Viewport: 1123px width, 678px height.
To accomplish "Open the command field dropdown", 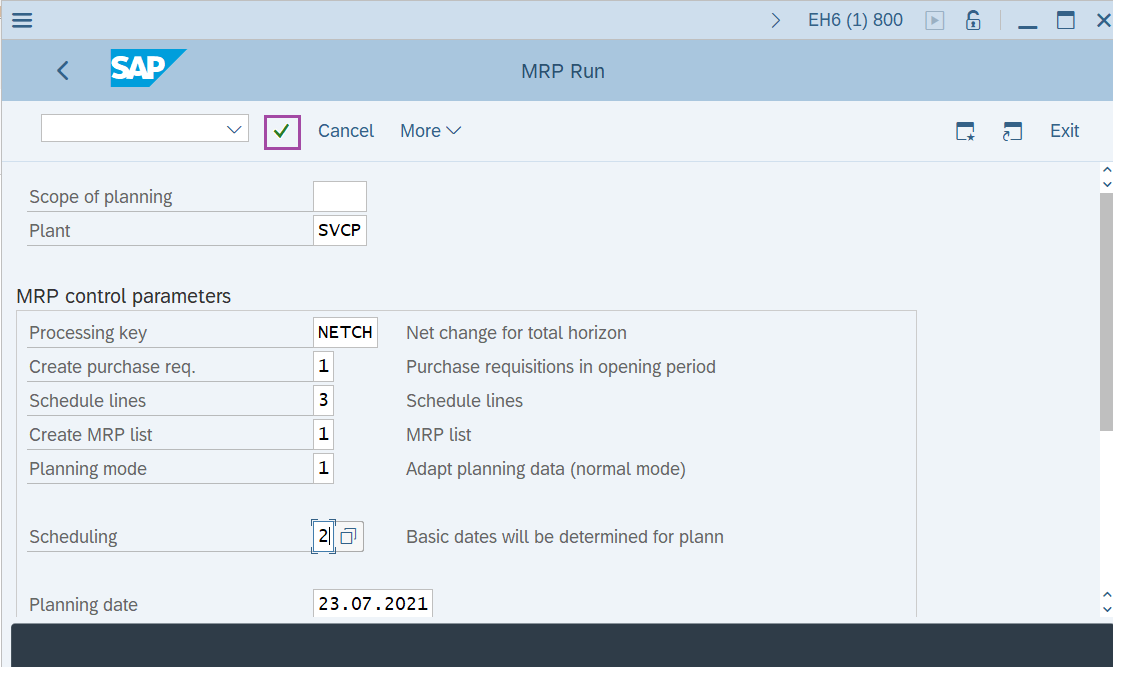I will (x=233, y=128).
